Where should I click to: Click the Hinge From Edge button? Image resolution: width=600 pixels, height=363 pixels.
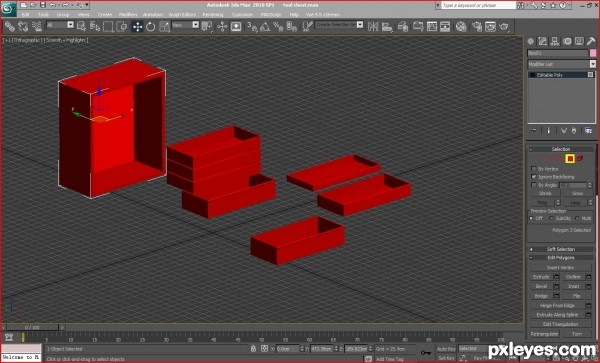[x=557, y=305]
